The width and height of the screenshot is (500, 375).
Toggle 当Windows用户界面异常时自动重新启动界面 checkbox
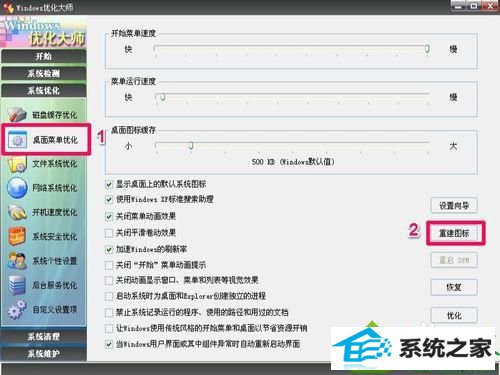[x=109, y=344]
